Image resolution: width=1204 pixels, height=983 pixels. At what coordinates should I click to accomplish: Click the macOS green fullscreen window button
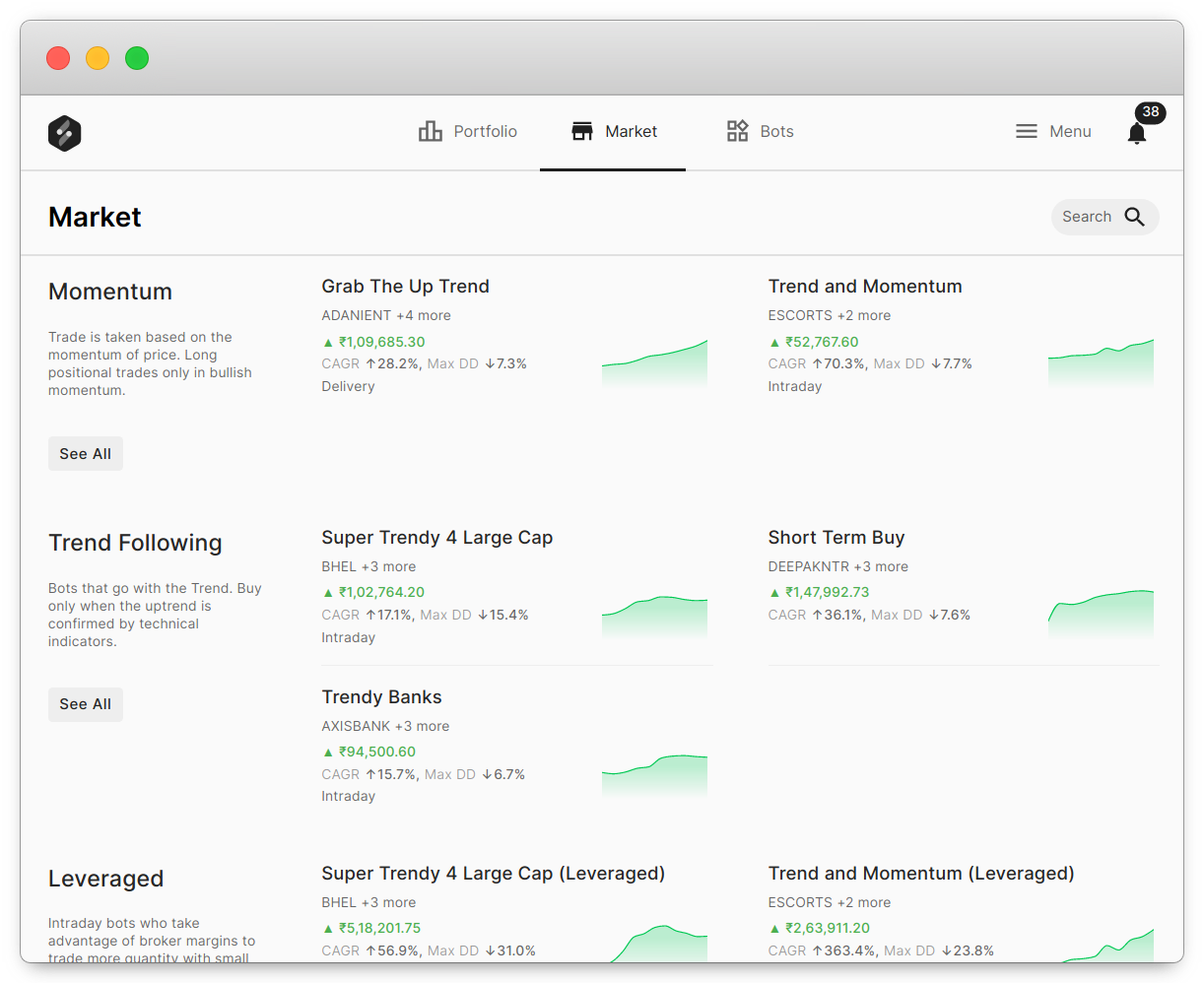pos(137,58)
